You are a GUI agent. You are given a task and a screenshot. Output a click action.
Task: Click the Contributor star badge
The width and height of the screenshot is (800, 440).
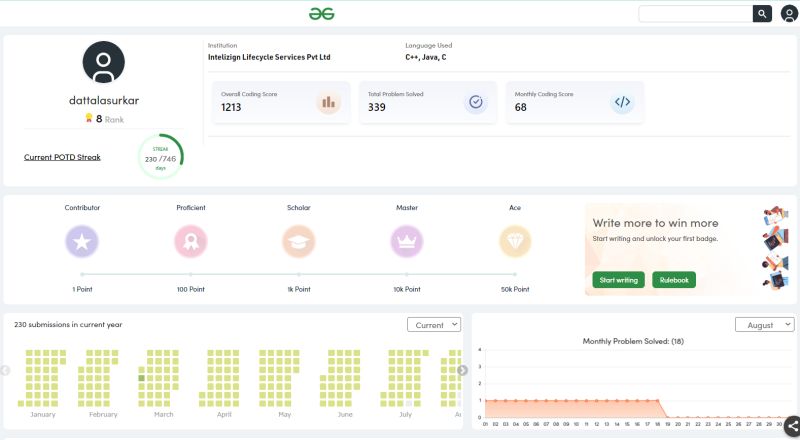pyautogui.click(x=82, y=241)
